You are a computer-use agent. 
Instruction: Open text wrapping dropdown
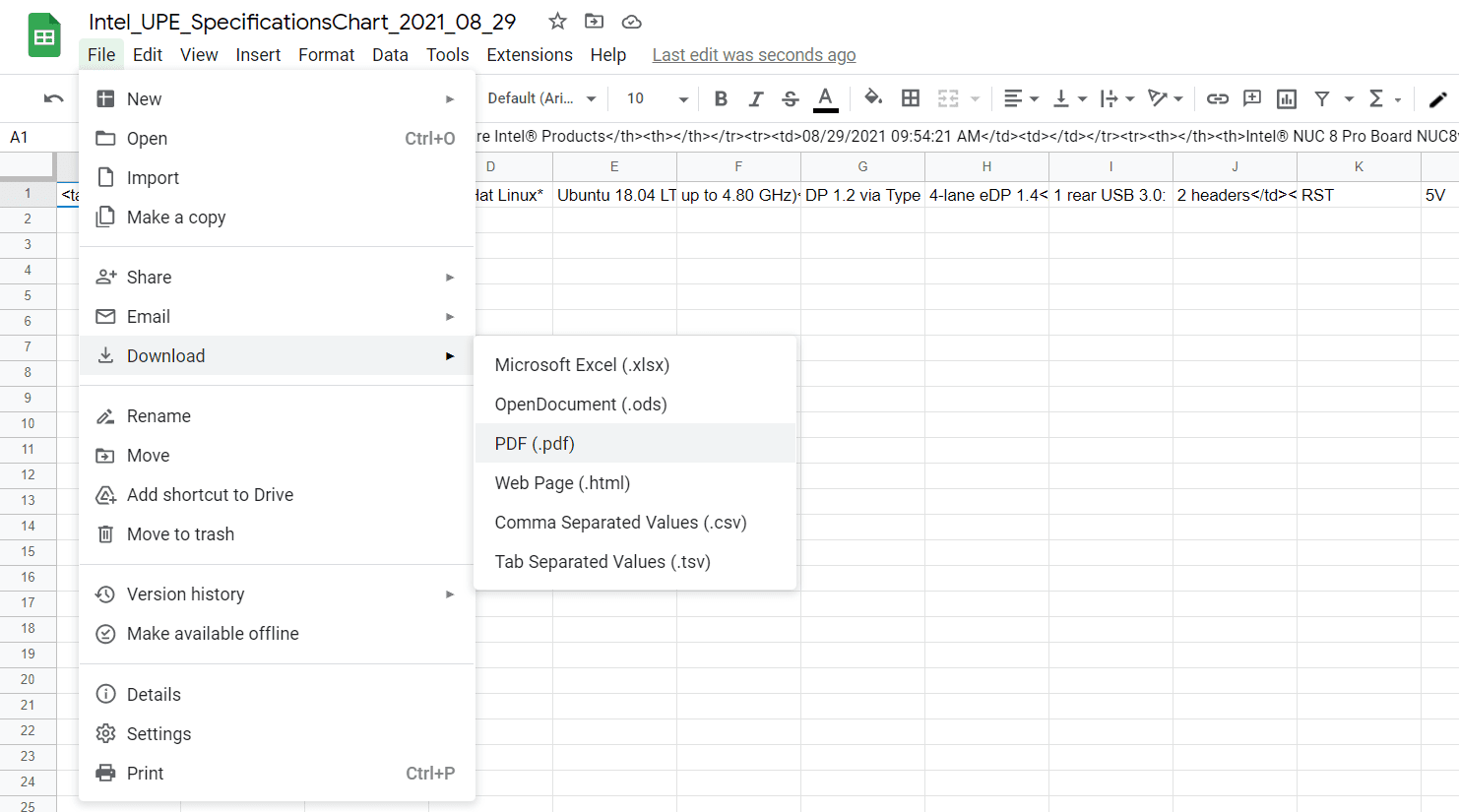pos(1117,98)
